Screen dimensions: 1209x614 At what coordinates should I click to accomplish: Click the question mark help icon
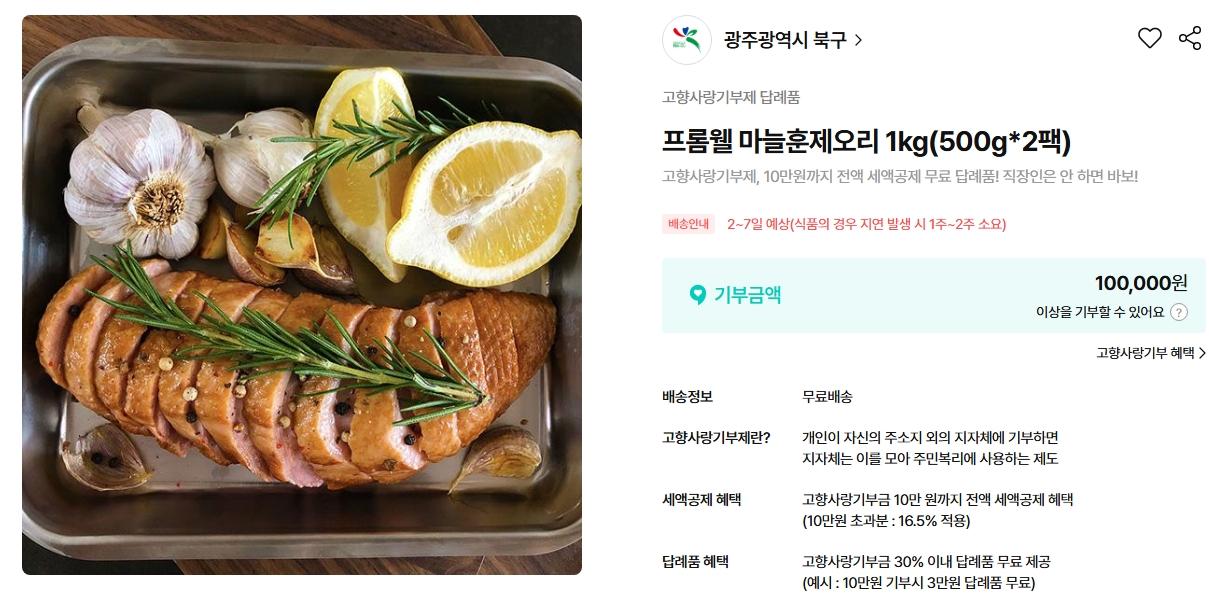(1179, 312)
